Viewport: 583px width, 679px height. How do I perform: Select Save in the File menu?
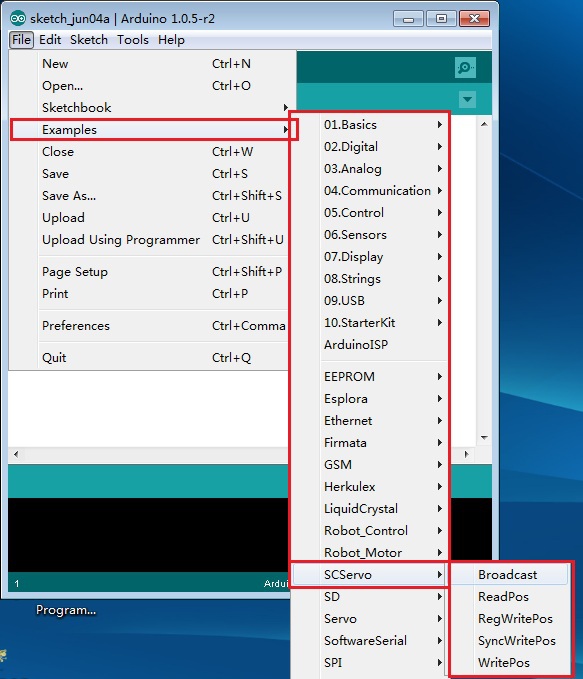(149, 174)
